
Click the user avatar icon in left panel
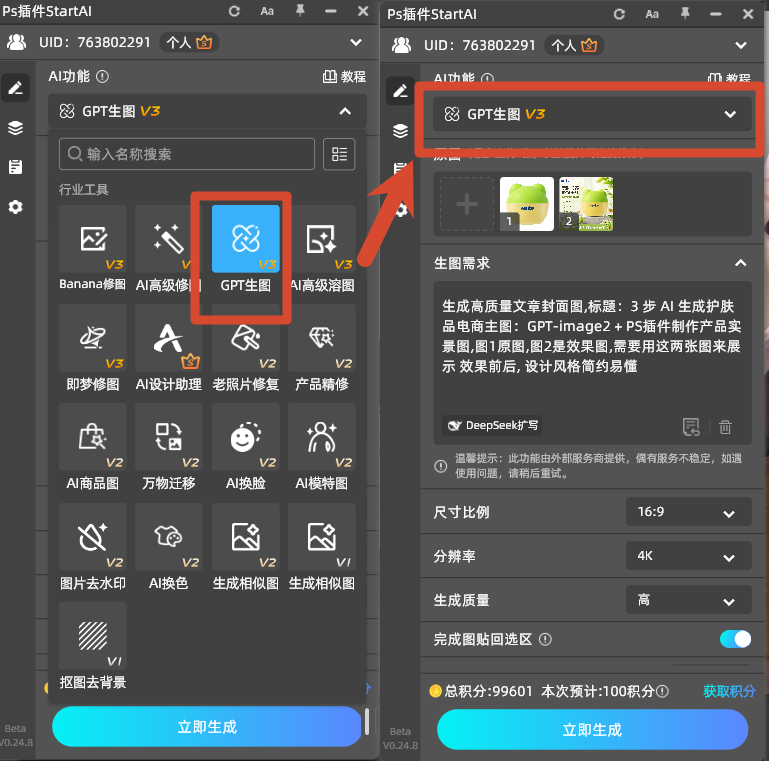[x=16, y=43]
